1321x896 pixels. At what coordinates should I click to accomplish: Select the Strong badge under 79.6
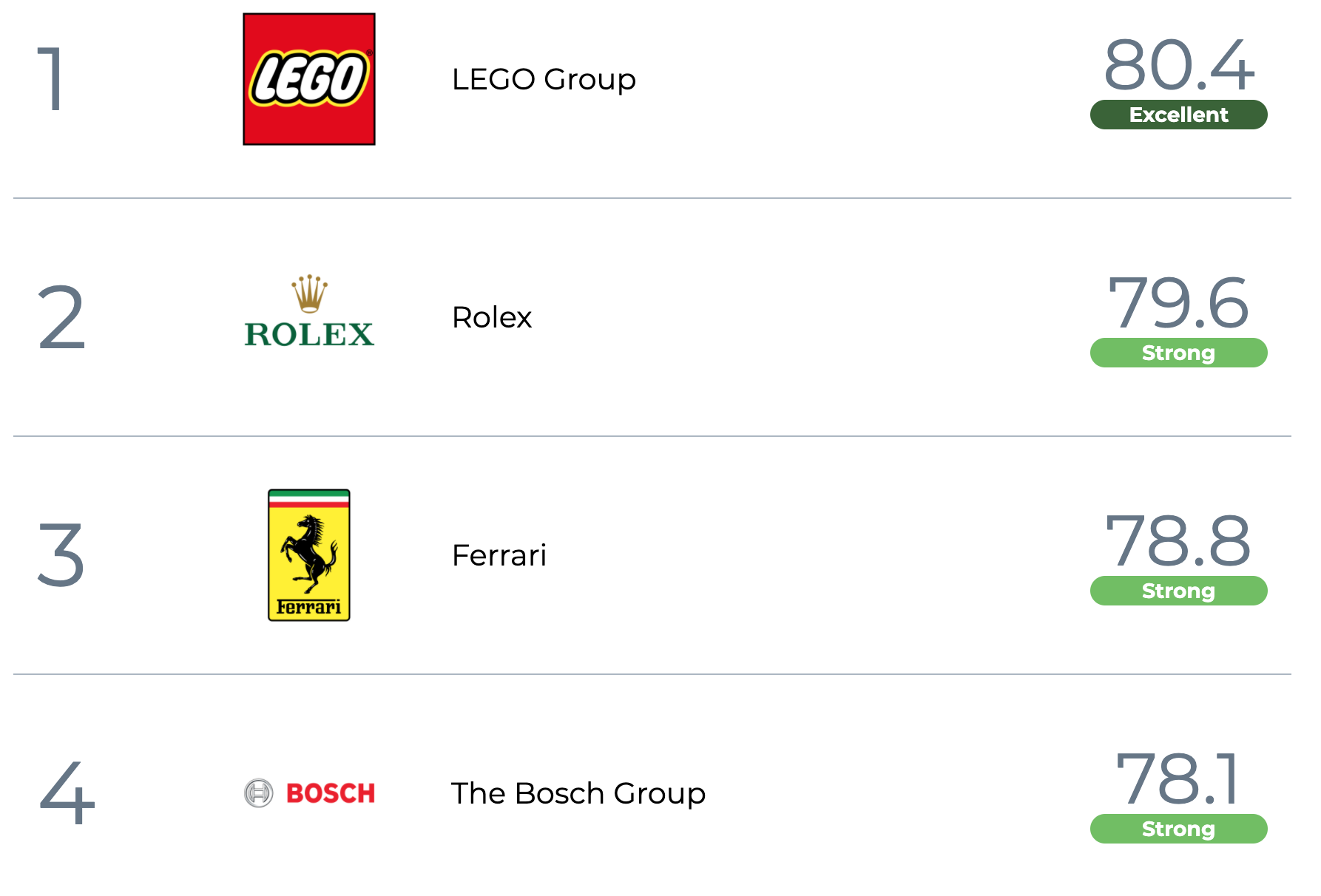[x=1179, y=353]
